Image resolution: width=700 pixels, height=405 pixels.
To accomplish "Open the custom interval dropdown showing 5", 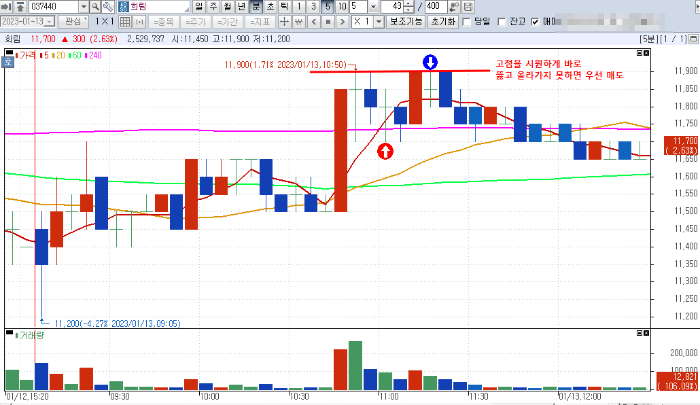I will coord(374,7).
